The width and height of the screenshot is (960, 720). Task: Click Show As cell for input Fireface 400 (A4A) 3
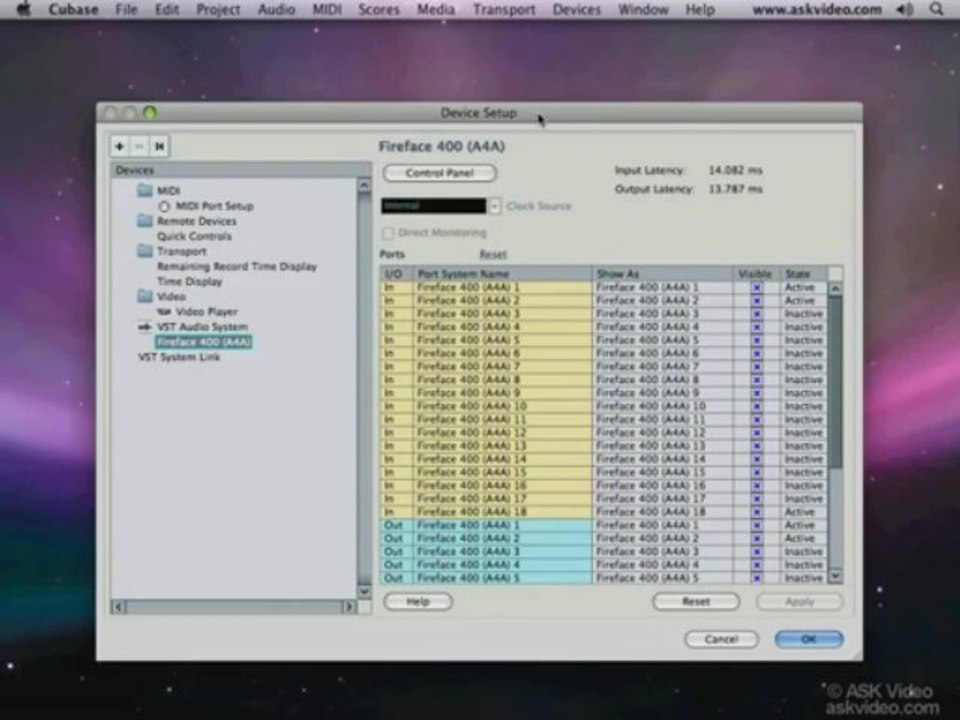pyautogui.click(x=662, y=314)
